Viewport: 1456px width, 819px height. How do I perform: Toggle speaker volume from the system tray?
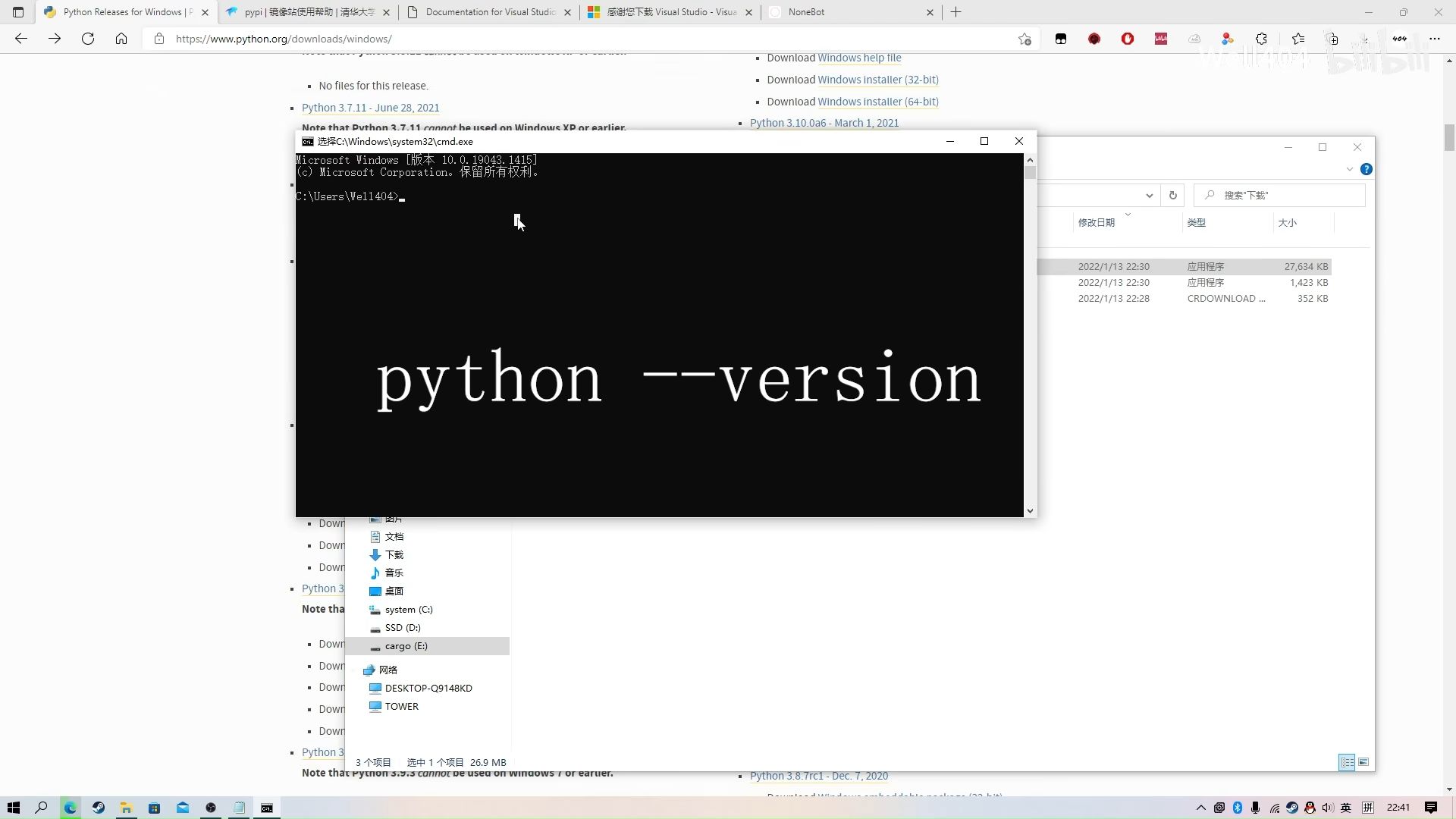(x=1327, y=808)
